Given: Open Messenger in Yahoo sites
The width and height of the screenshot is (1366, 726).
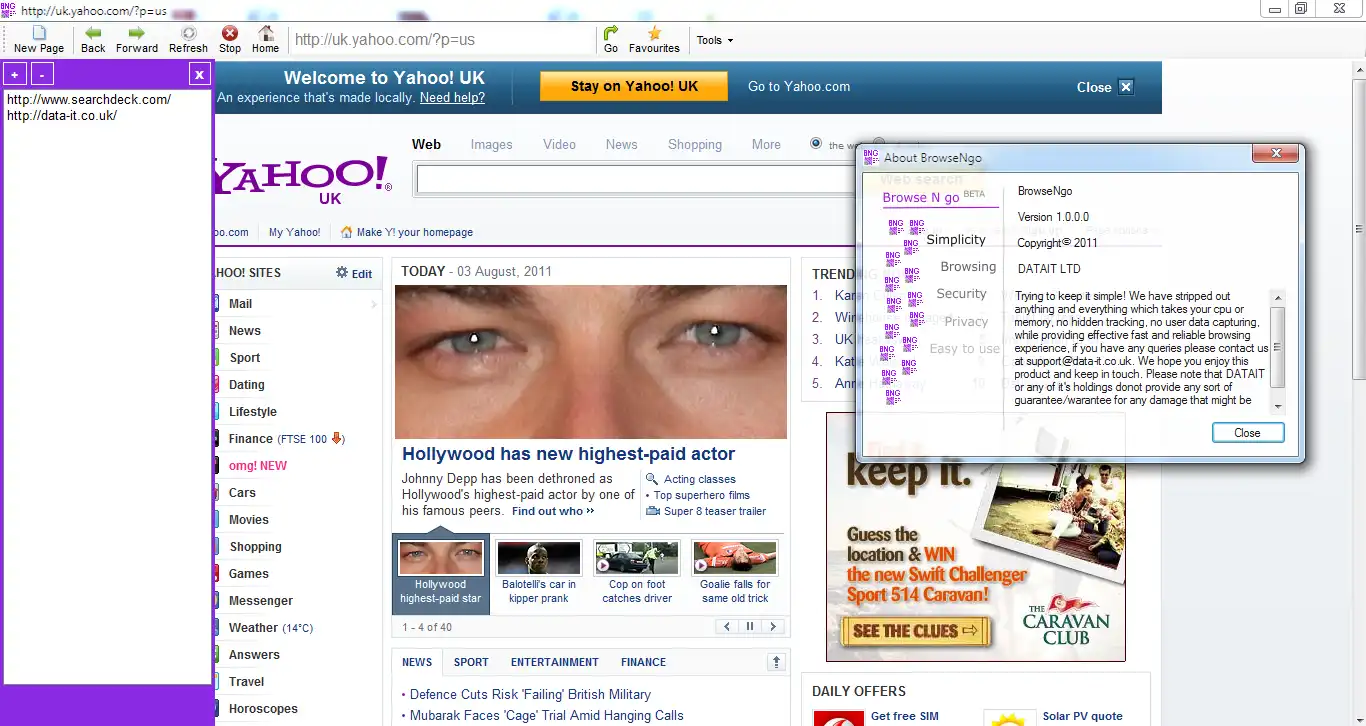Looking at the screenshot, I should 261,601.
